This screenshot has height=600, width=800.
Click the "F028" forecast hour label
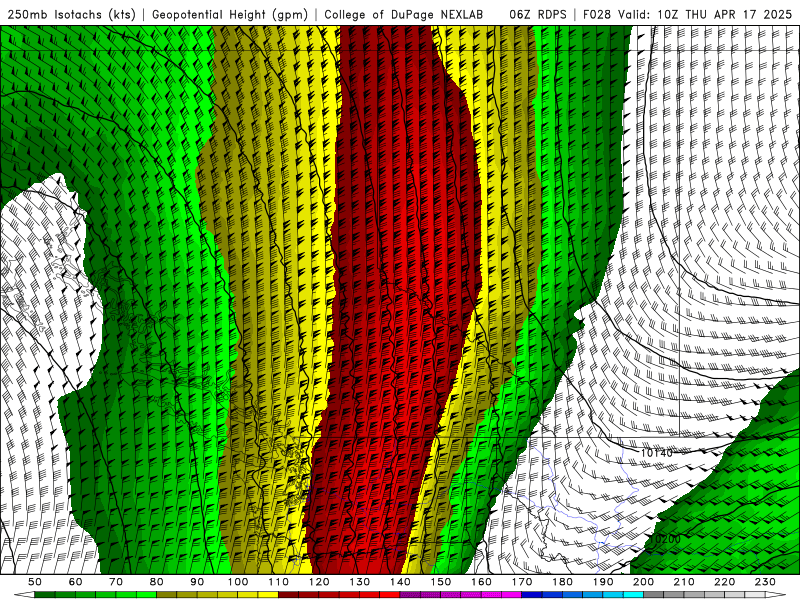click(x=597, y=15)
